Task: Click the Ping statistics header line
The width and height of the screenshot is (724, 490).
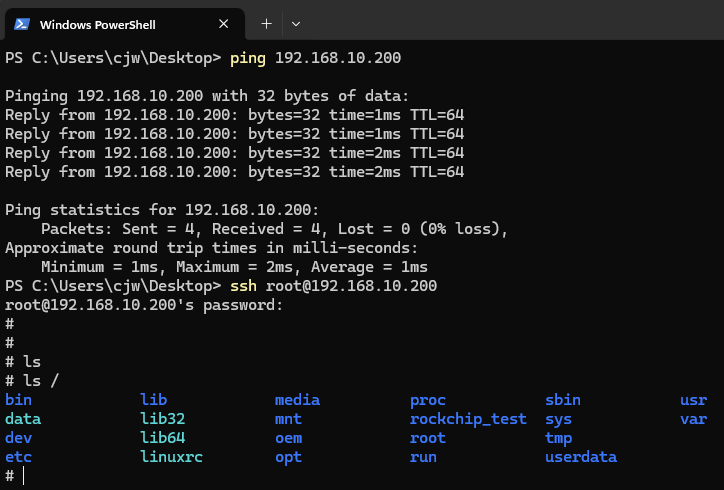Action: click(x=162, y=210)
